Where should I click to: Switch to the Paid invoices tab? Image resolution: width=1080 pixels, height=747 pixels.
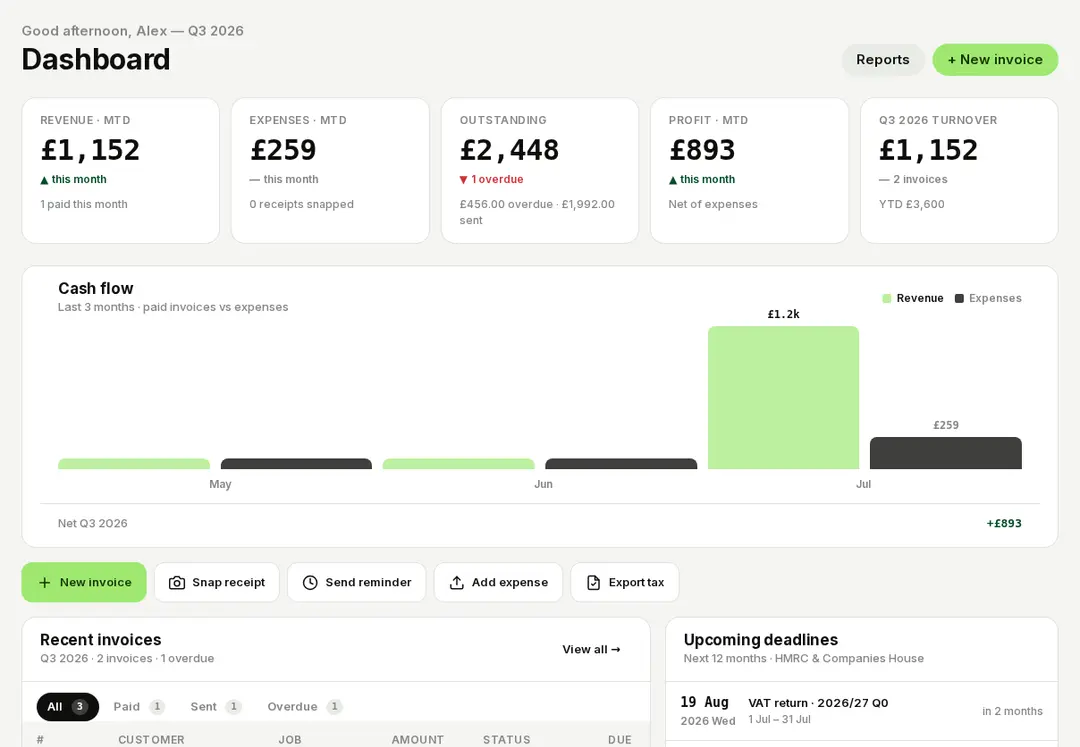coord(138,706)
